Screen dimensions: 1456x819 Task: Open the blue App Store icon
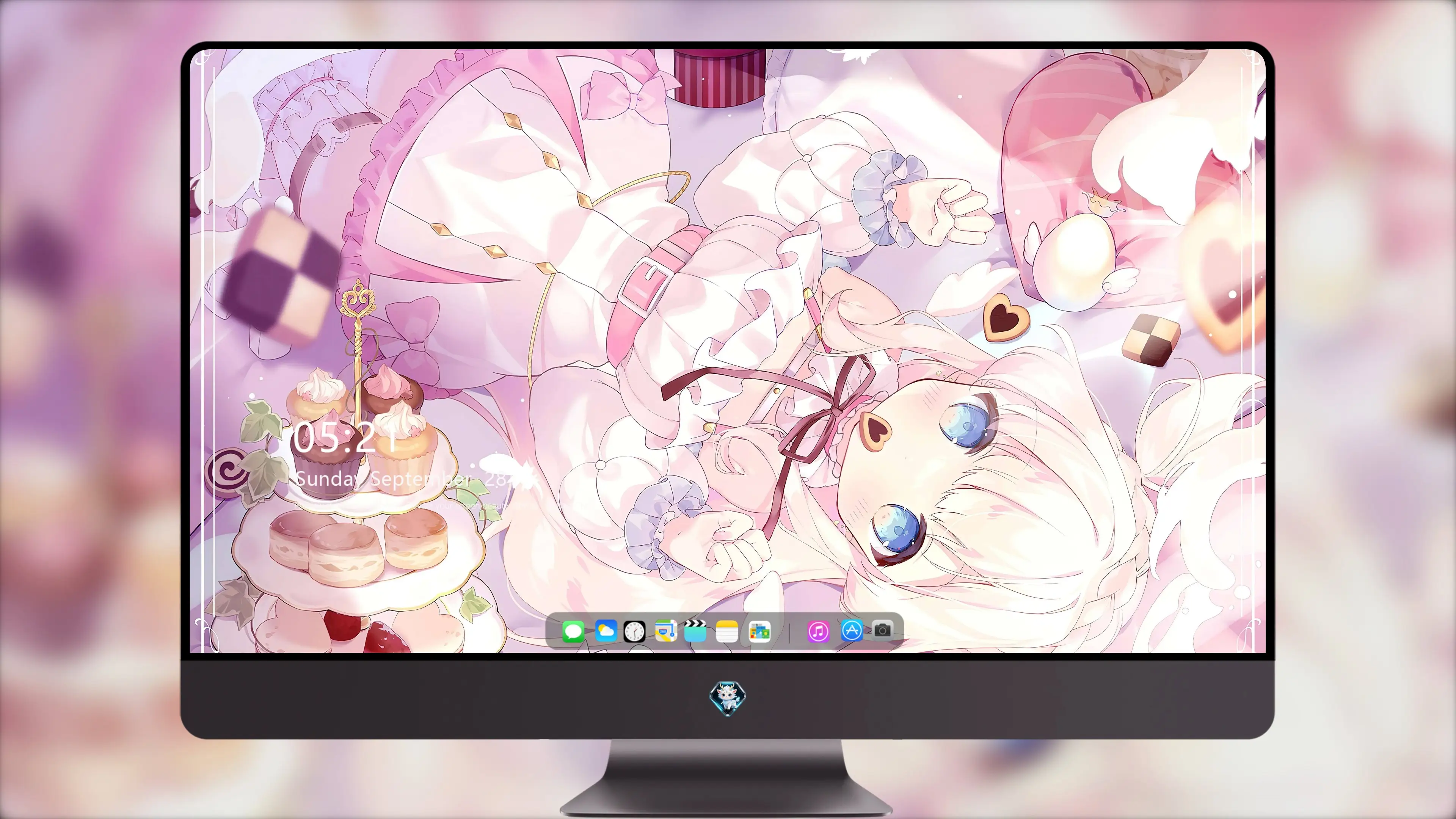click(852, 630)
